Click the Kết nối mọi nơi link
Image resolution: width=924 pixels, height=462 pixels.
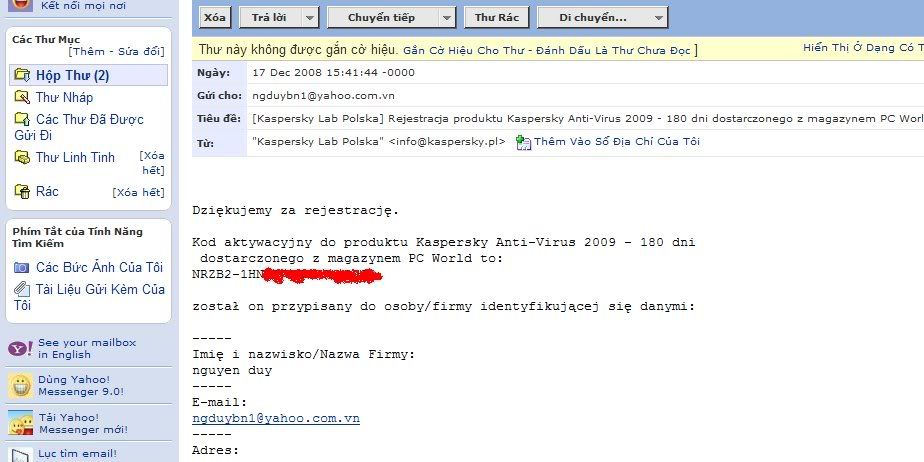[x=83, y=5]
